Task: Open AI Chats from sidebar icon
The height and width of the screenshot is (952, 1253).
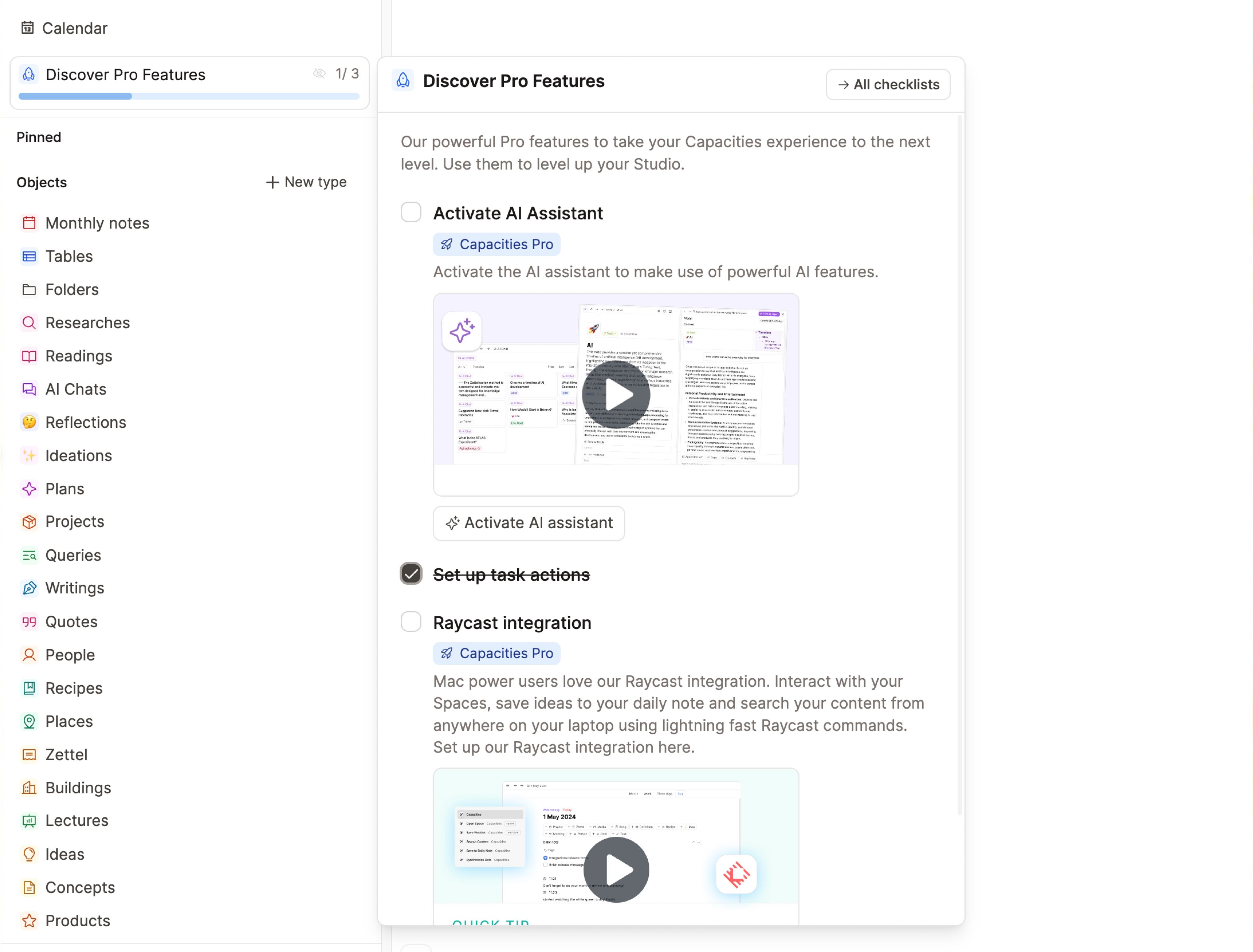Action: click(29, 389)
